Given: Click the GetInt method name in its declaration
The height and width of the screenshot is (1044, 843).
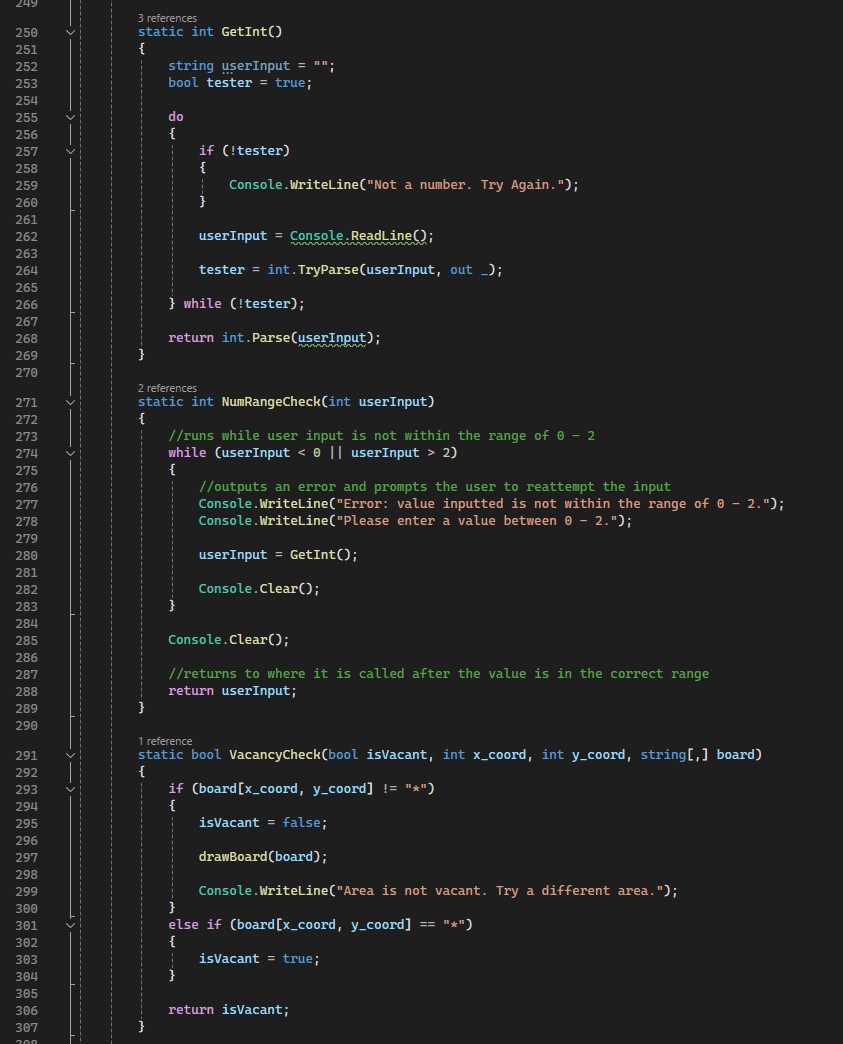Looking at the screenshot, I should pyautogui.click(x=244, y=32).
